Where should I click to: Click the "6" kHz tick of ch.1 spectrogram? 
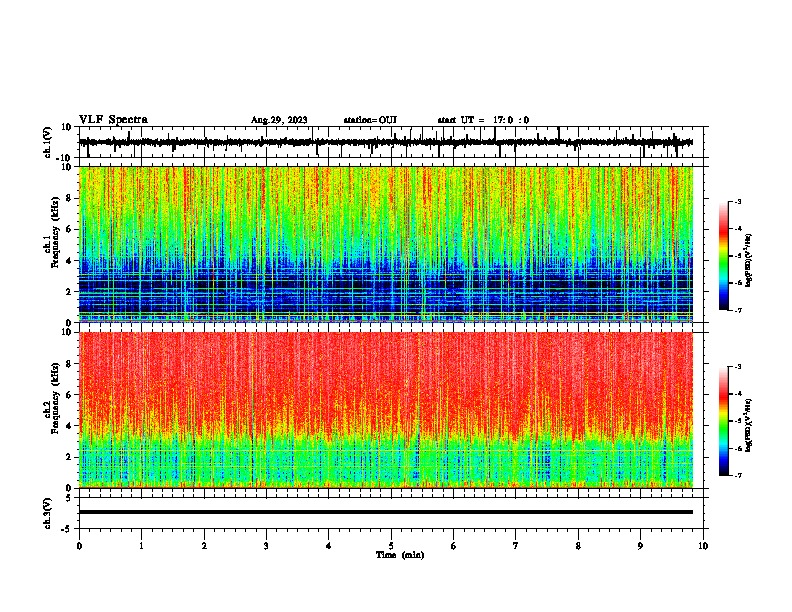pyautogui.click(x=69, y=229)
